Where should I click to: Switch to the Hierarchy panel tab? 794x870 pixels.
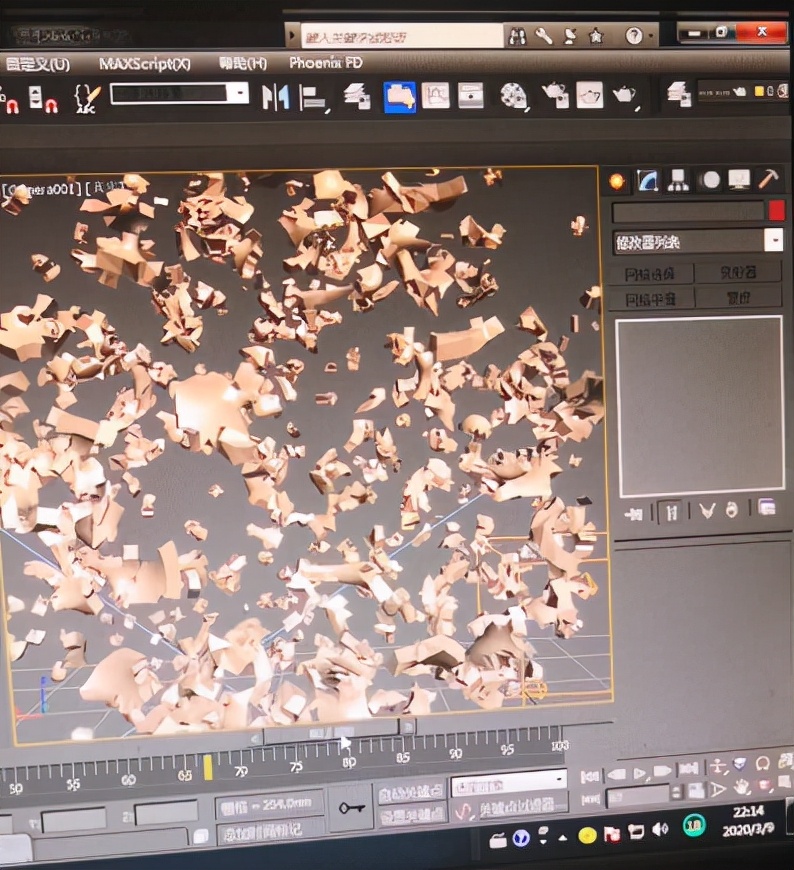tap(679, 181)
